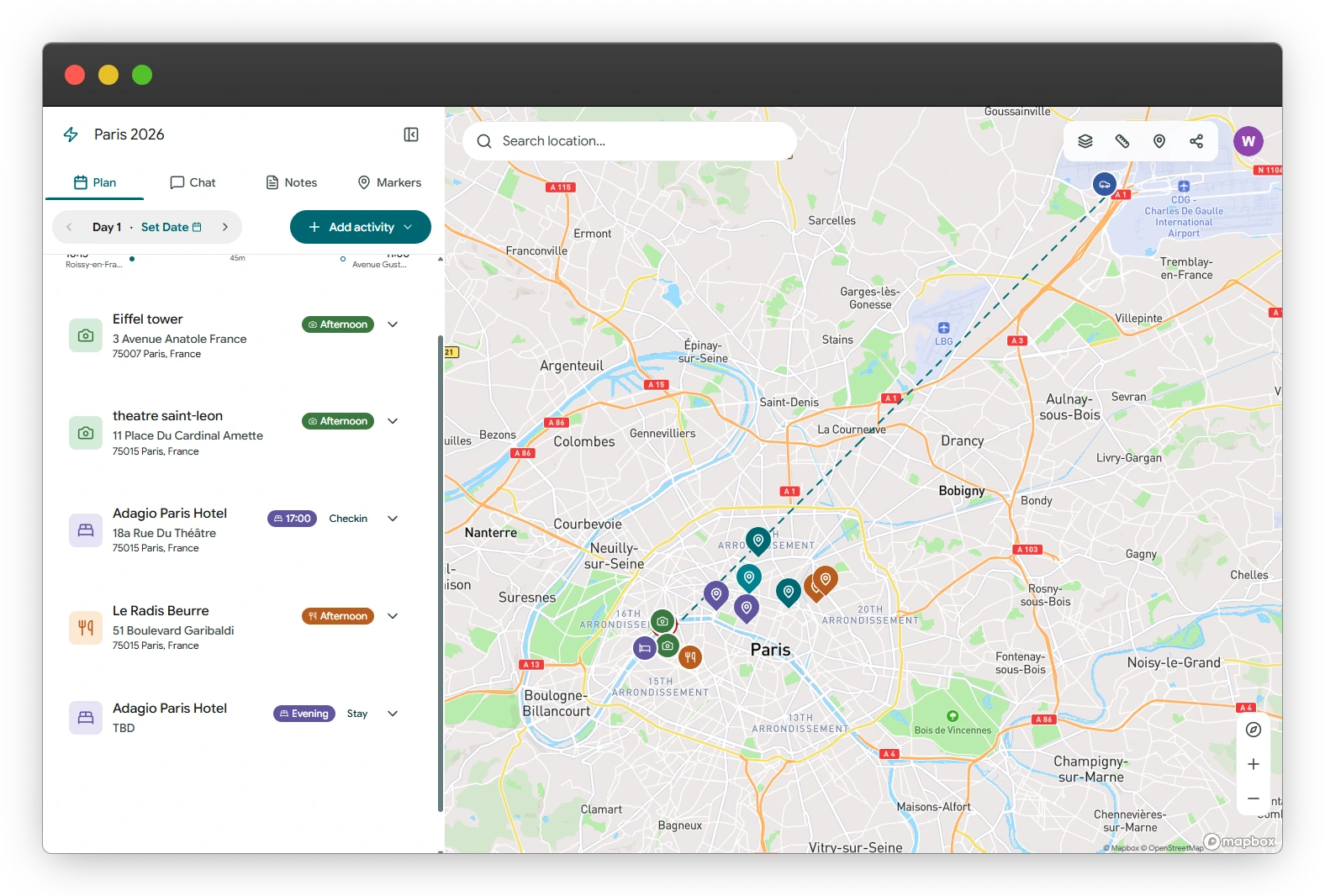
Task: Click the 17:00 time badge
Action: 292,519
